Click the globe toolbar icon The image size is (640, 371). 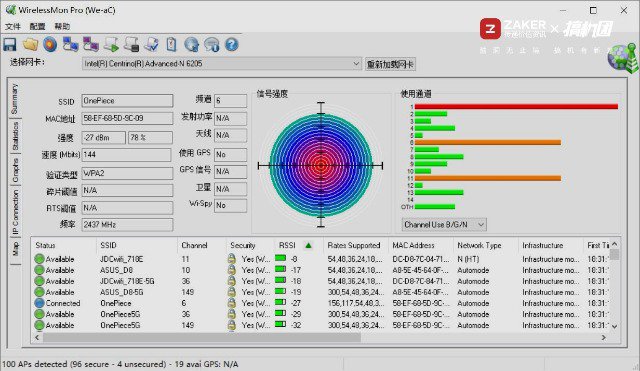coord(191,44)
